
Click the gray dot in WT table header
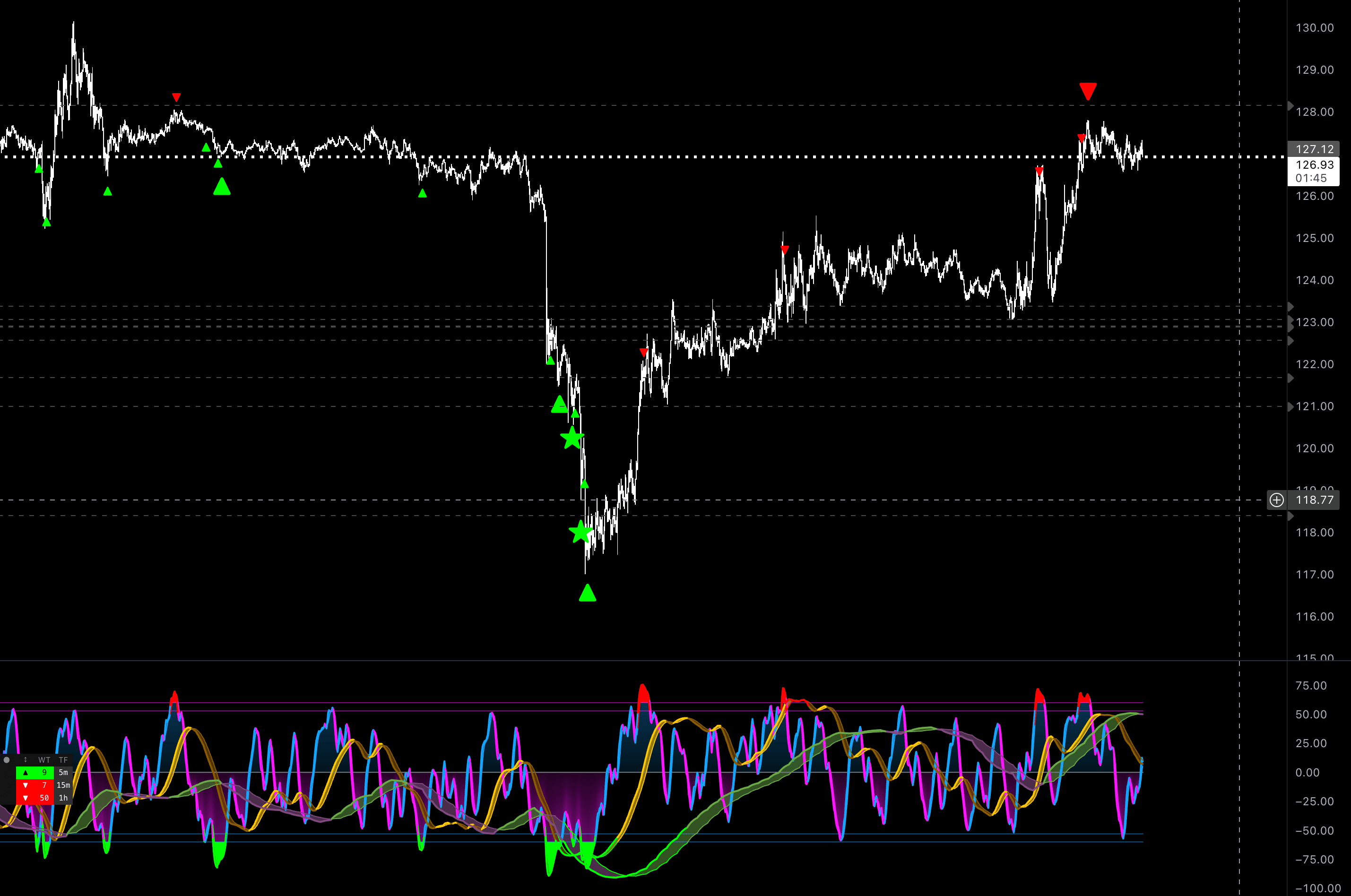click(x=7, y=759)
